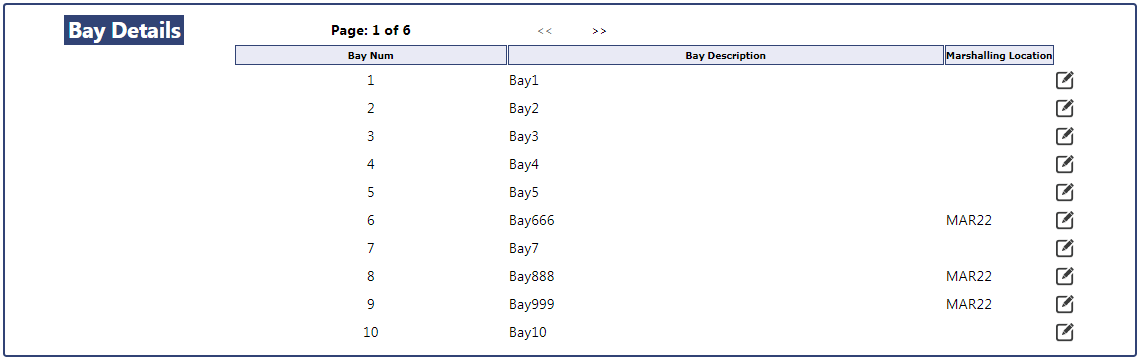Click the edit icon for Bay999
Screen dimensions: 1140x360
click(x=1064, y=304)
